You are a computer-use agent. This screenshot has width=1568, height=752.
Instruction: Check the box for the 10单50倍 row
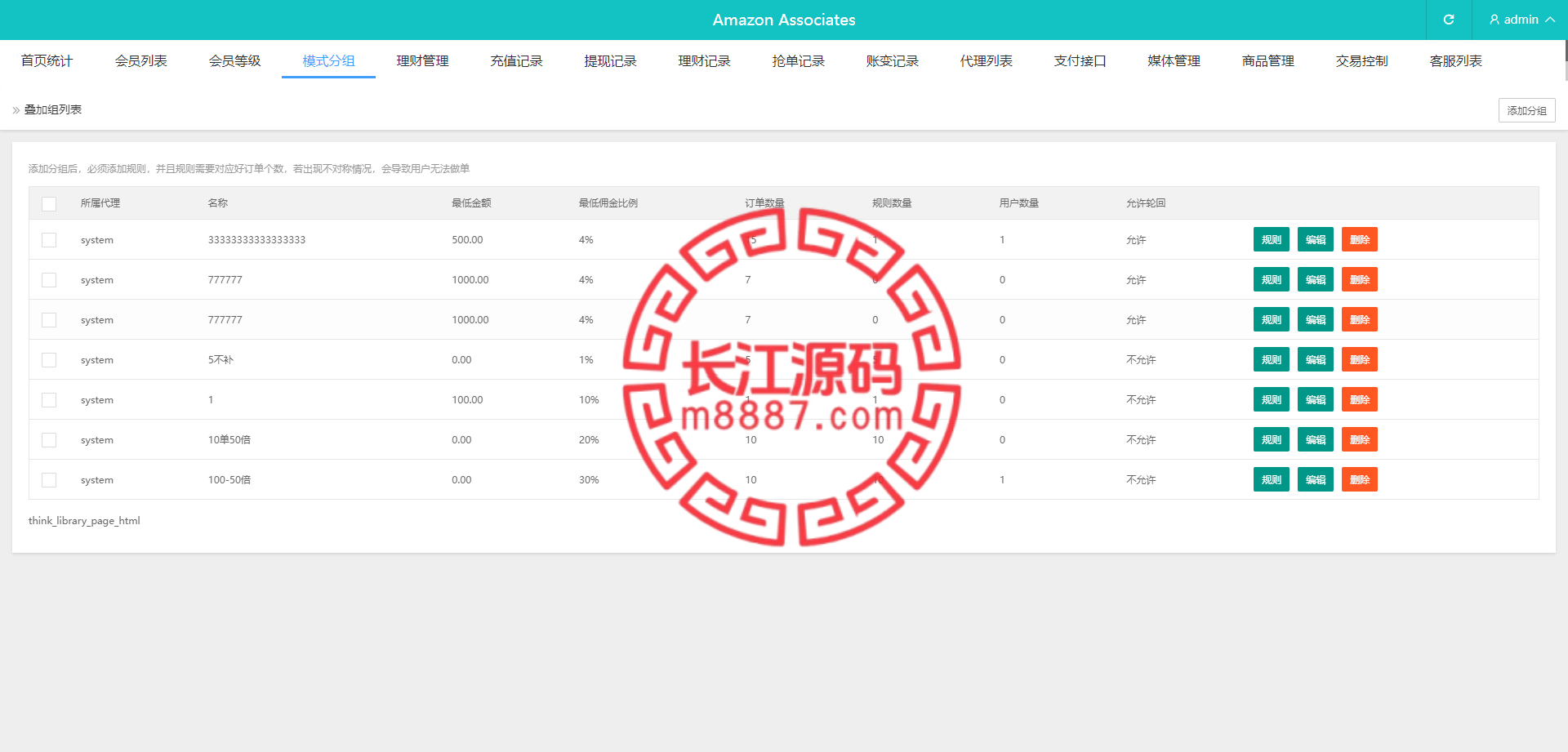[x=49, y=440]
